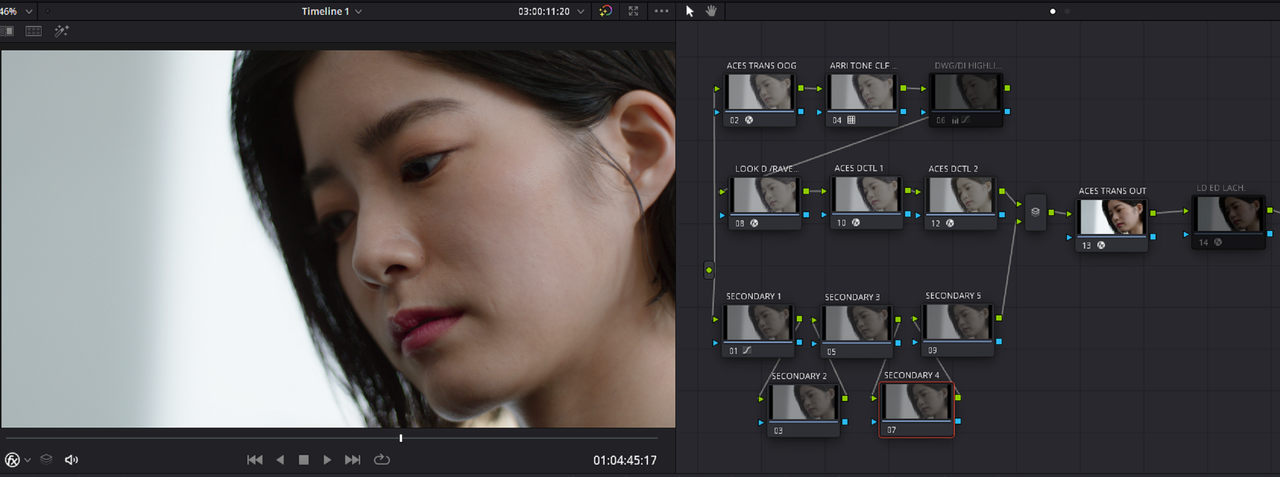Click the OFX badge on node 13
1280x477 pixels.
click(1102, 244)
